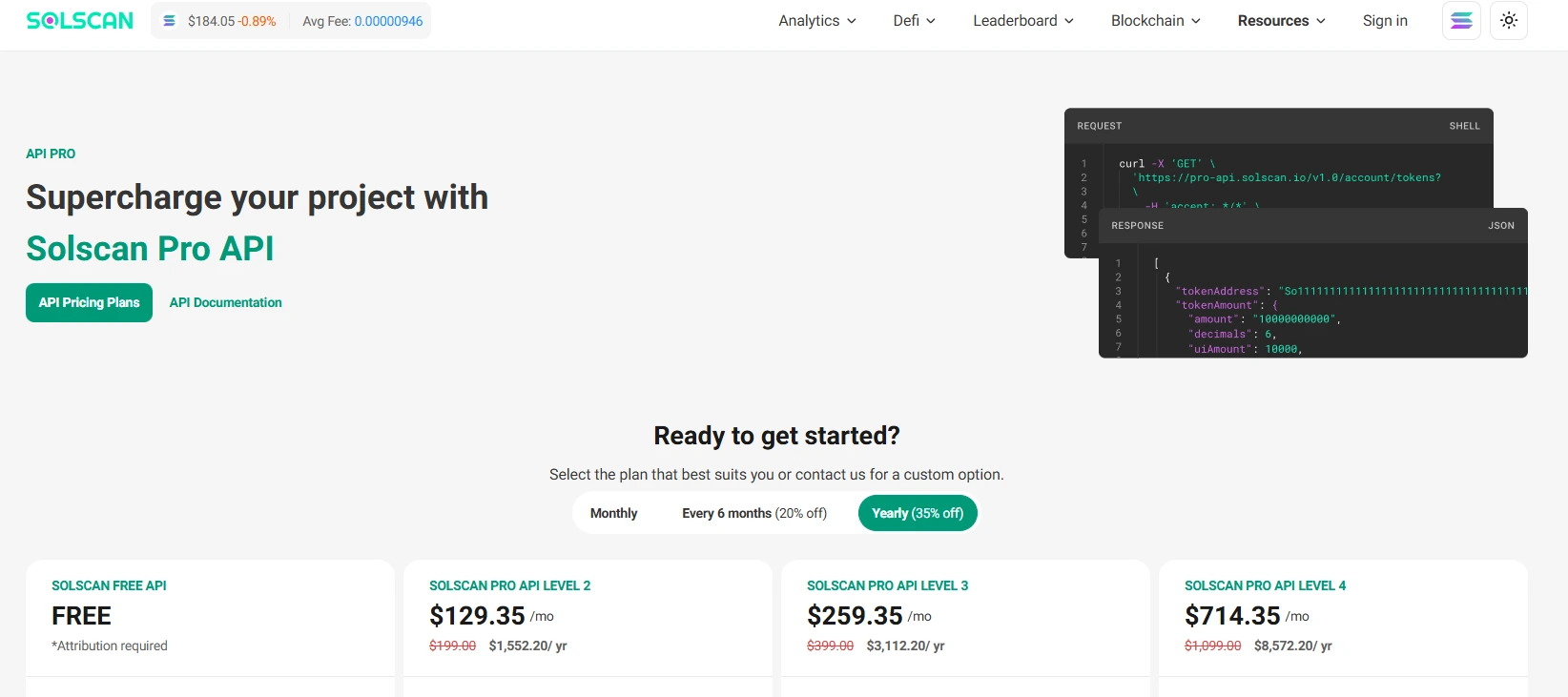Click the Avg Fee value 0.00000946

388,21
